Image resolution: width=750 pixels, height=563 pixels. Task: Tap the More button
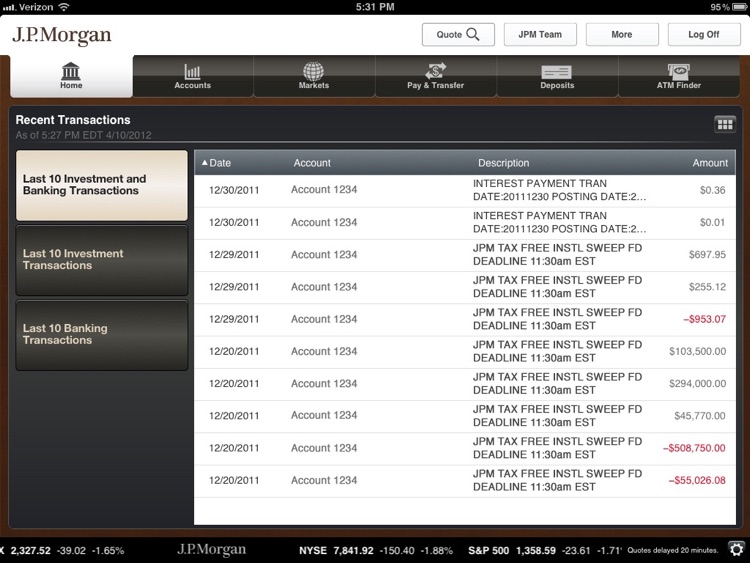tap(622, 34)
